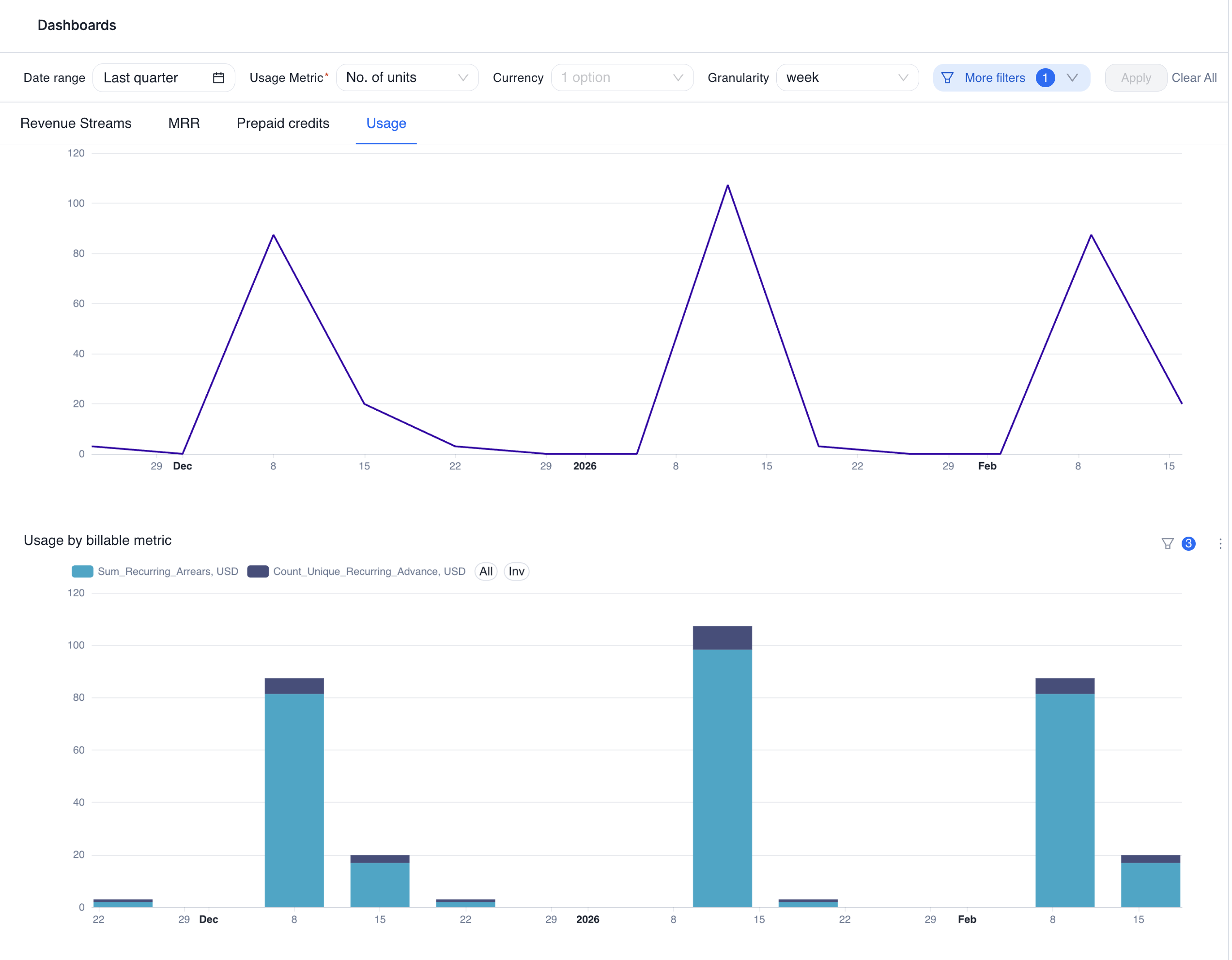Click the chart filter funnel icon
The height and width of the screenshot is (960, 1232).
tap(1167, 544)
